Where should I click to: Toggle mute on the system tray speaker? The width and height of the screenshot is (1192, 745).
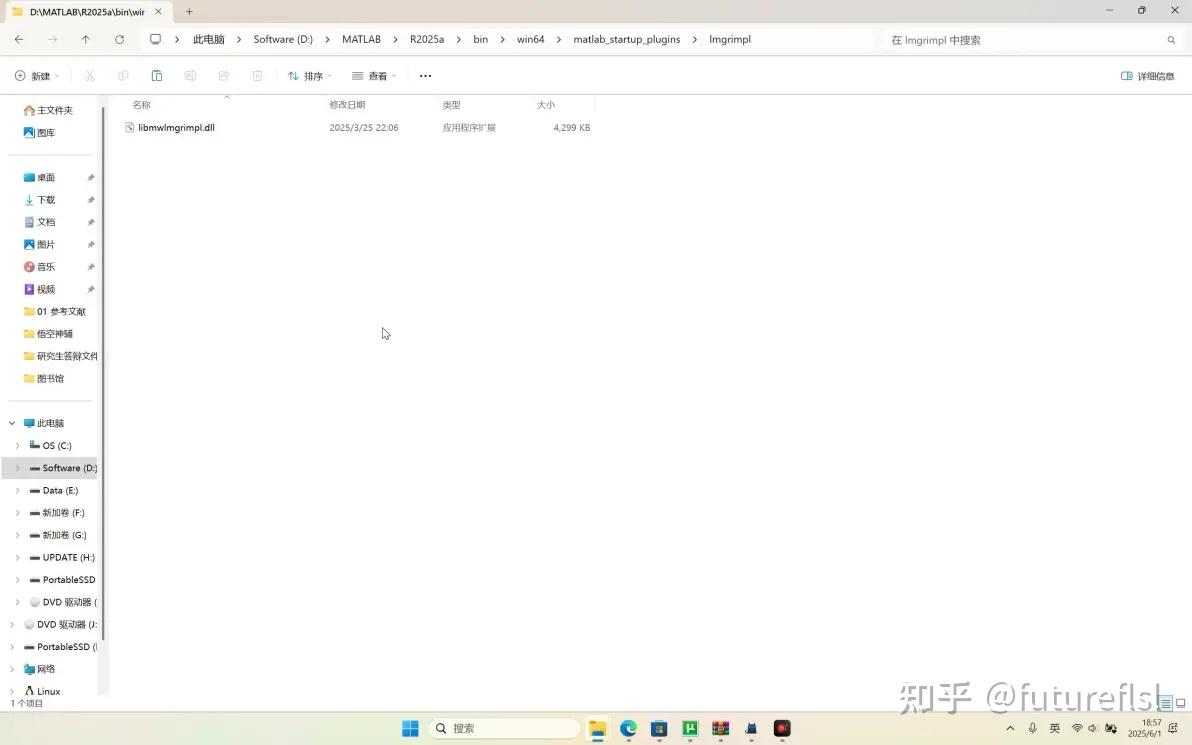pos(1092,728)
